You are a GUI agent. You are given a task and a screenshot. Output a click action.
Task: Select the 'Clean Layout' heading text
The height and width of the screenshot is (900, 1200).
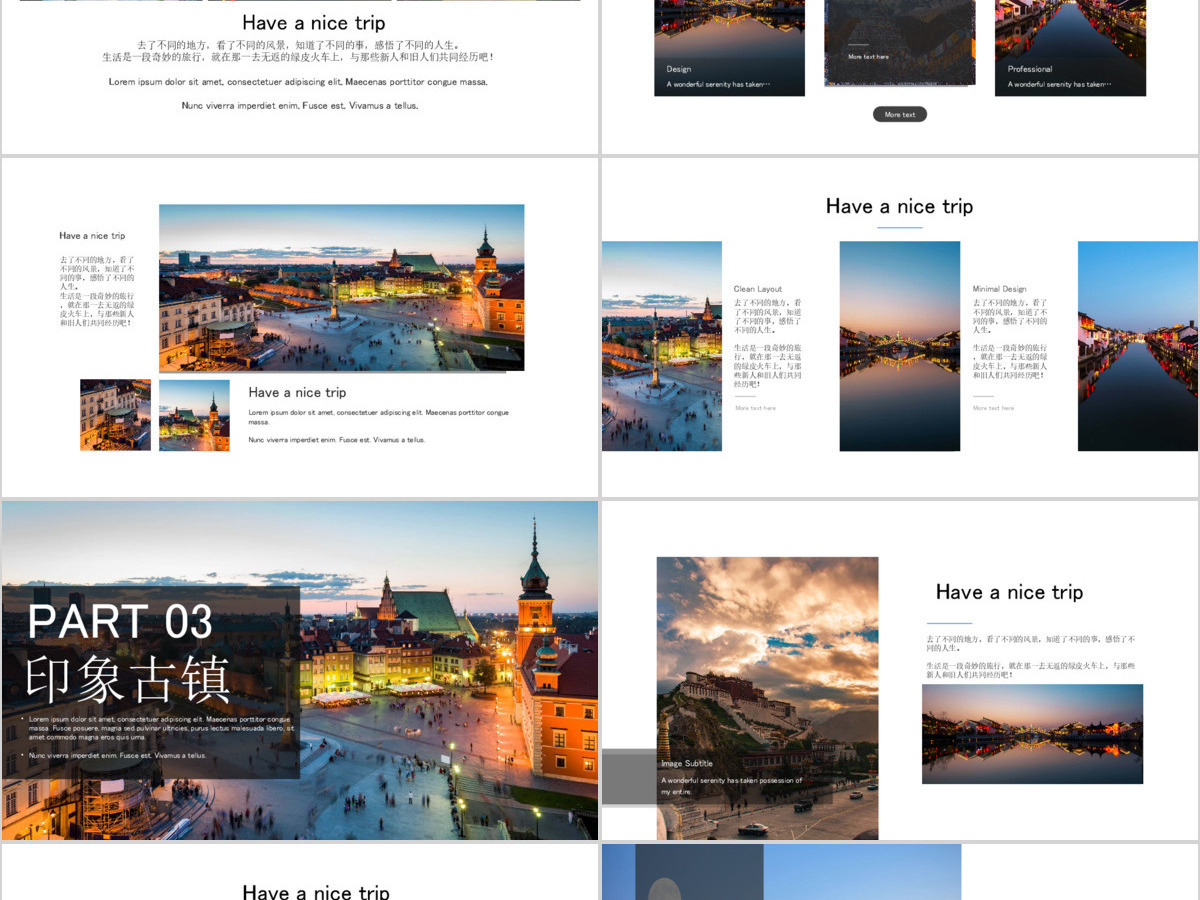758,289
